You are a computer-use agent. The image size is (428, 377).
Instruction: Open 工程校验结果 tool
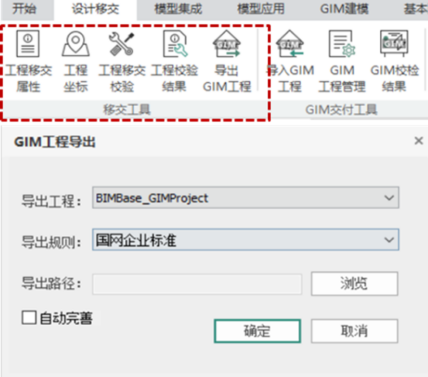[174, 61]
